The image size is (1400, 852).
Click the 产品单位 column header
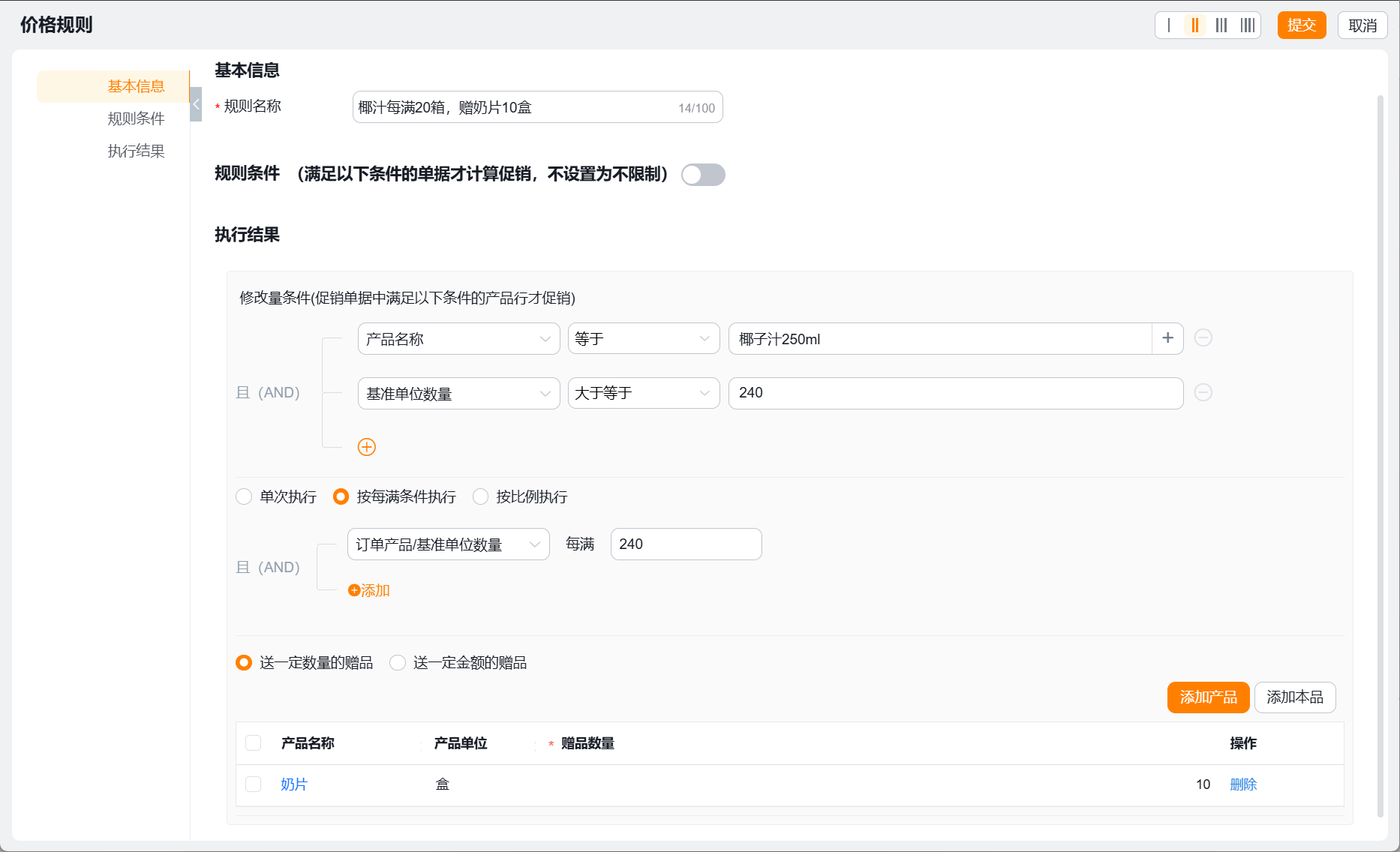point(461,743)
